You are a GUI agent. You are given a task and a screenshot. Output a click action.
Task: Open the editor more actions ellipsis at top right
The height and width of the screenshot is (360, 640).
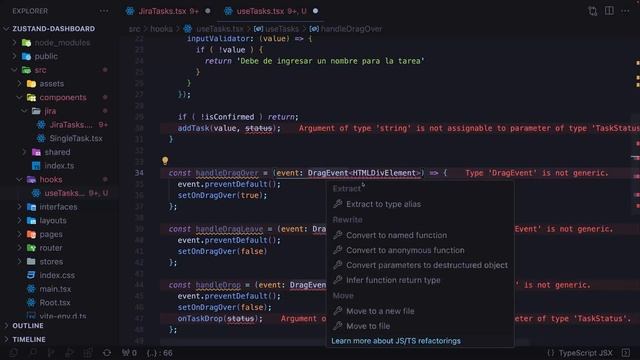click(x=625, y=11)
